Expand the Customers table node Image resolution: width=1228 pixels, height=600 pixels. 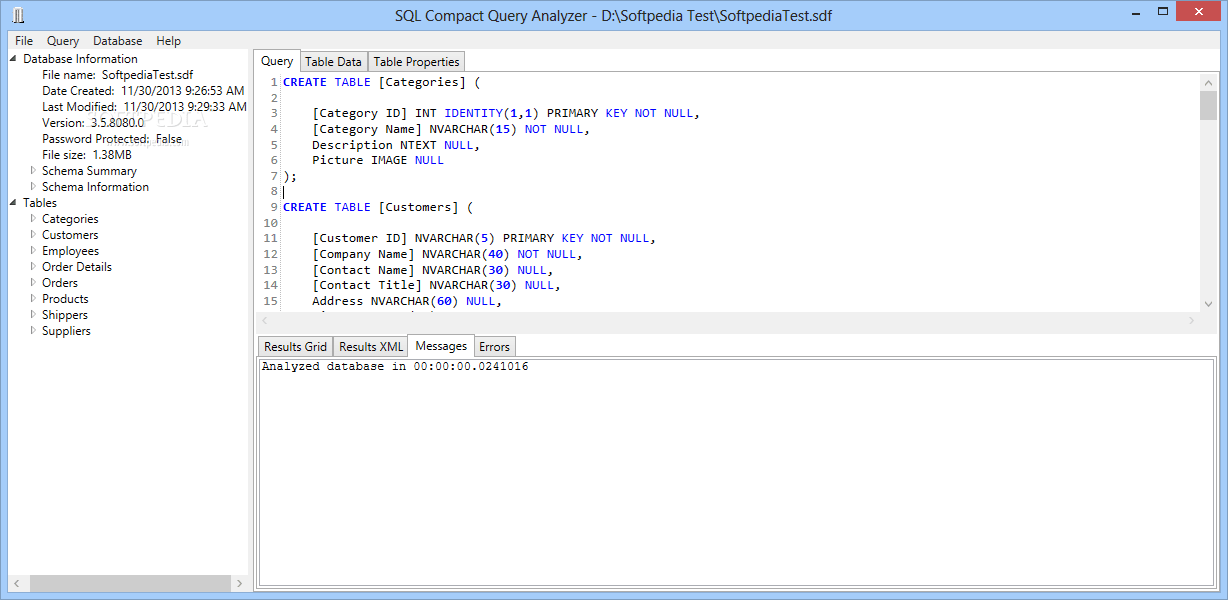(x=33, y=235)
